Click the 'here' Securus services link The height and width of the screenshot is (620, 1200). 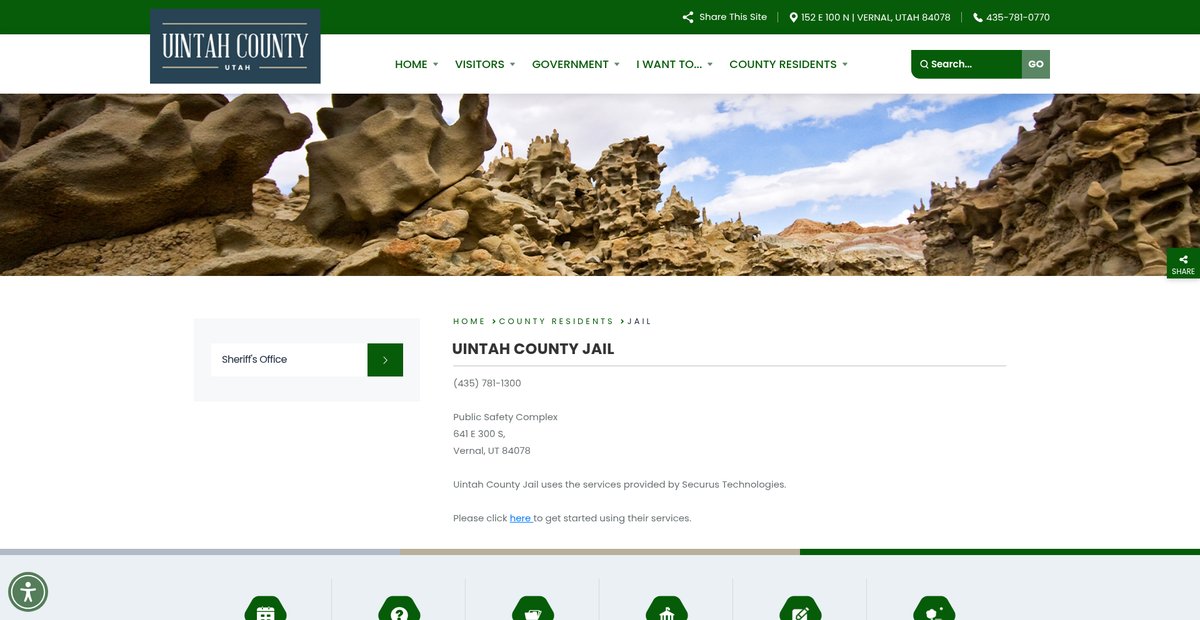click(520, 518)
